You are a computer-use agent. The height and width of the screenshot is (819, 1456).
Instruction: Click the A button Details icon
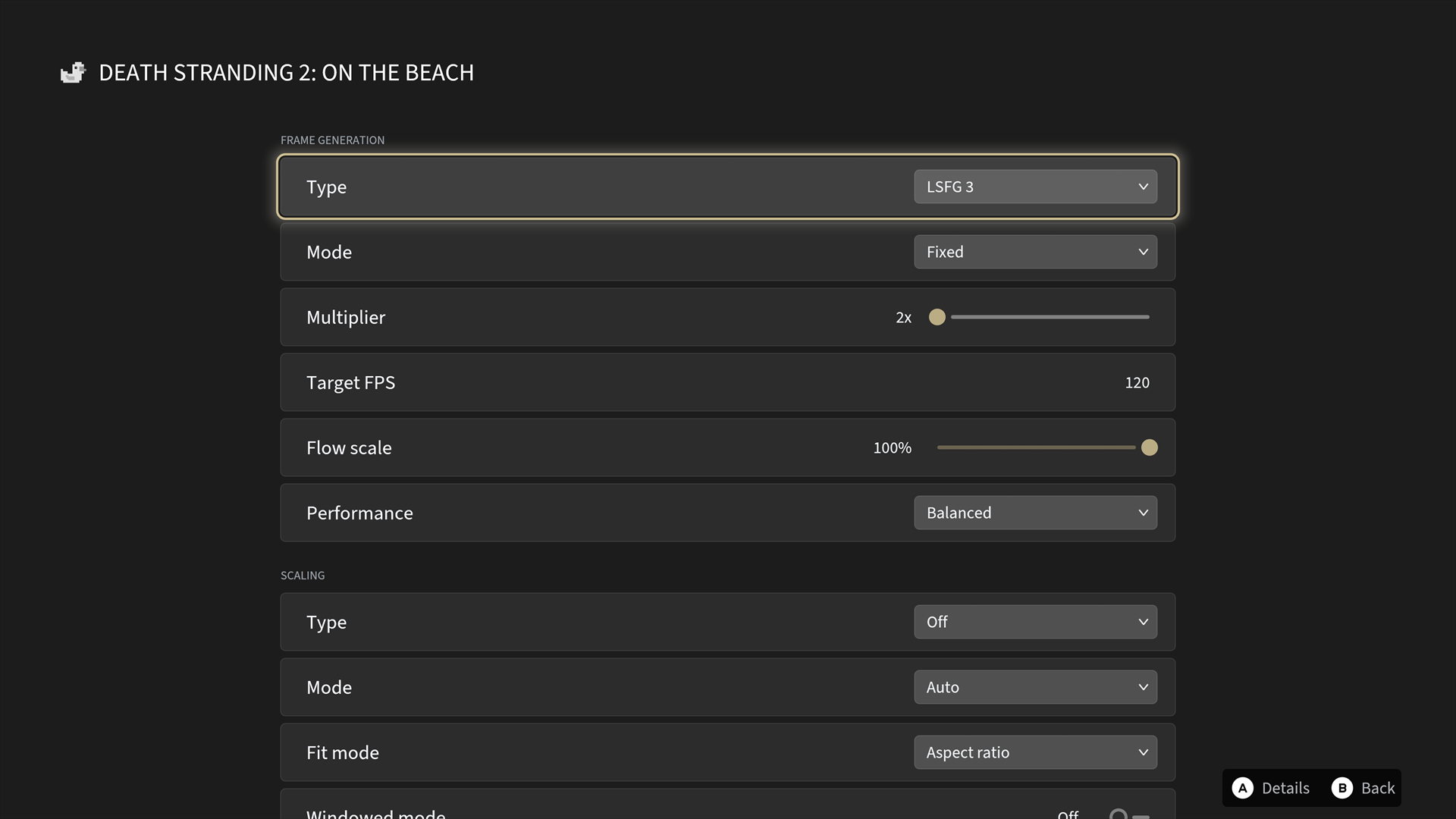click(x=1242, y=788)
